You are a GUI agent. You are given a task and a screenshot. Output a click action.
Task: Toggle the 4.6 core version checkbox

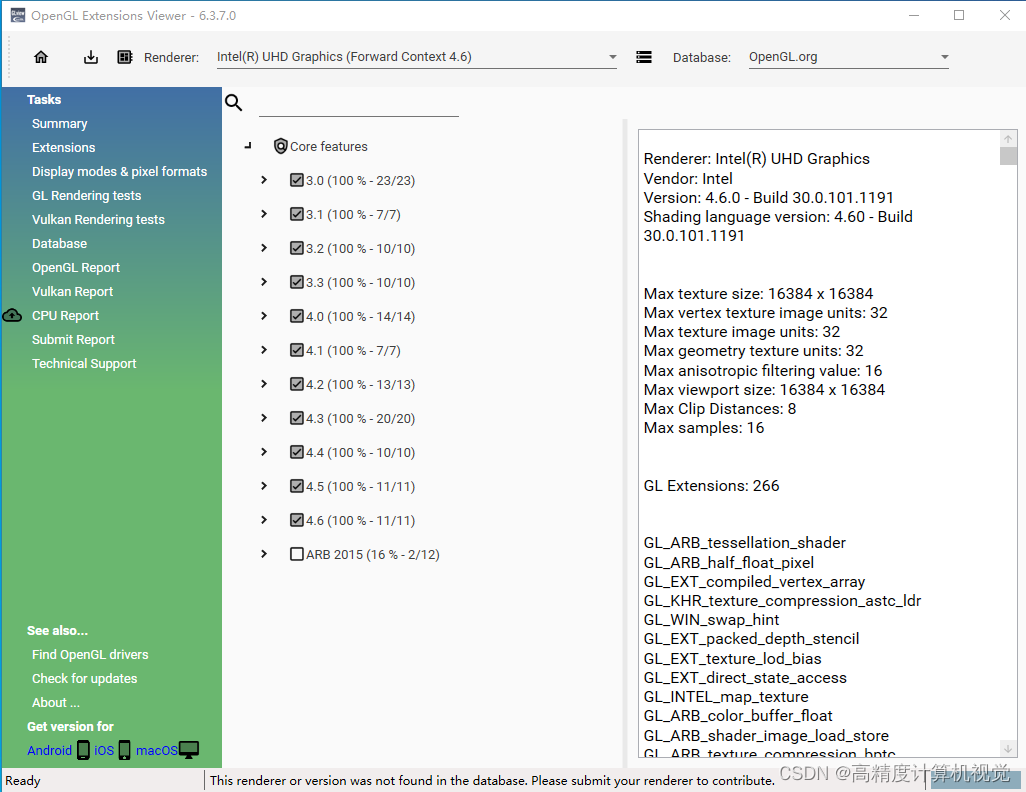tap(296, 520)
